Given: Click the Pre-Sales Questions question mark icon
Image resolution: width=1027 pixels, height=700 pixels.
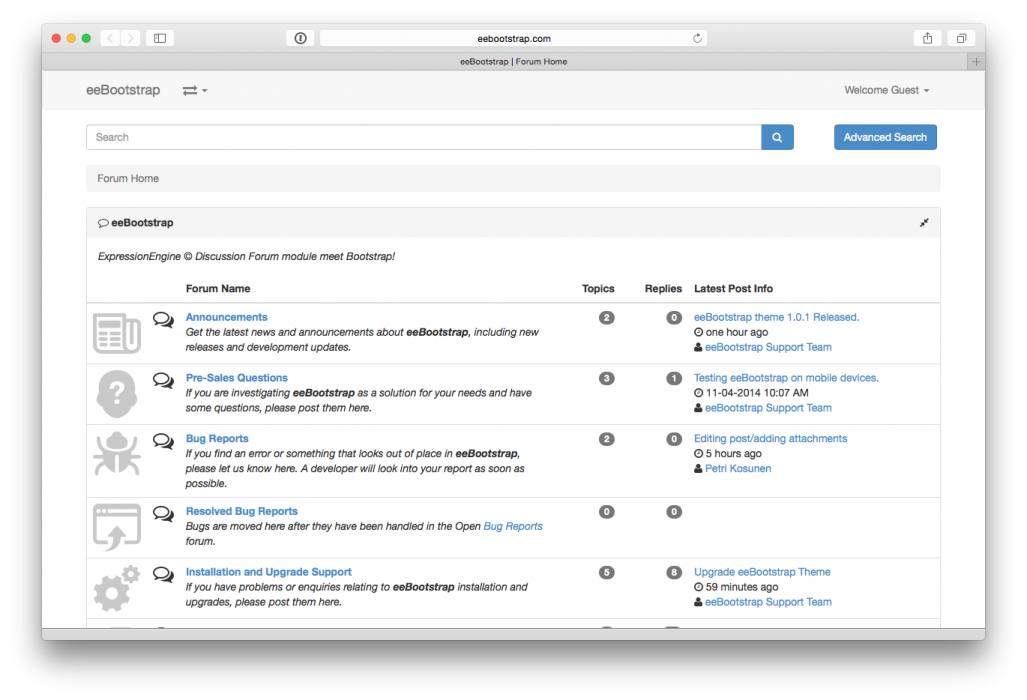Looking at the screenshot, I should pos(117,394).
